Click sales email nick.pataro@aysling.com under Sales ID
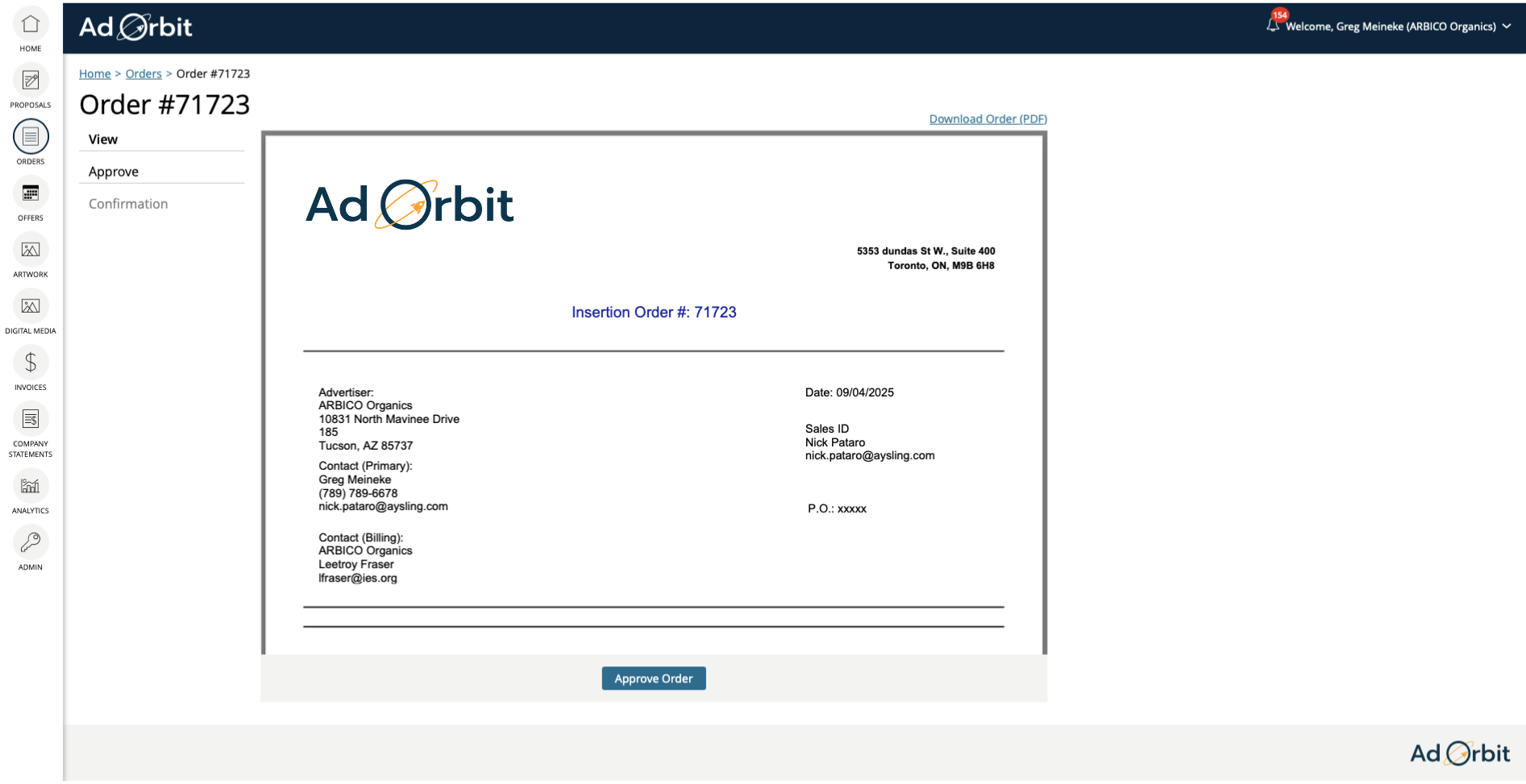1526x784 pixels. pyautogui.click(x=870, y=456)
